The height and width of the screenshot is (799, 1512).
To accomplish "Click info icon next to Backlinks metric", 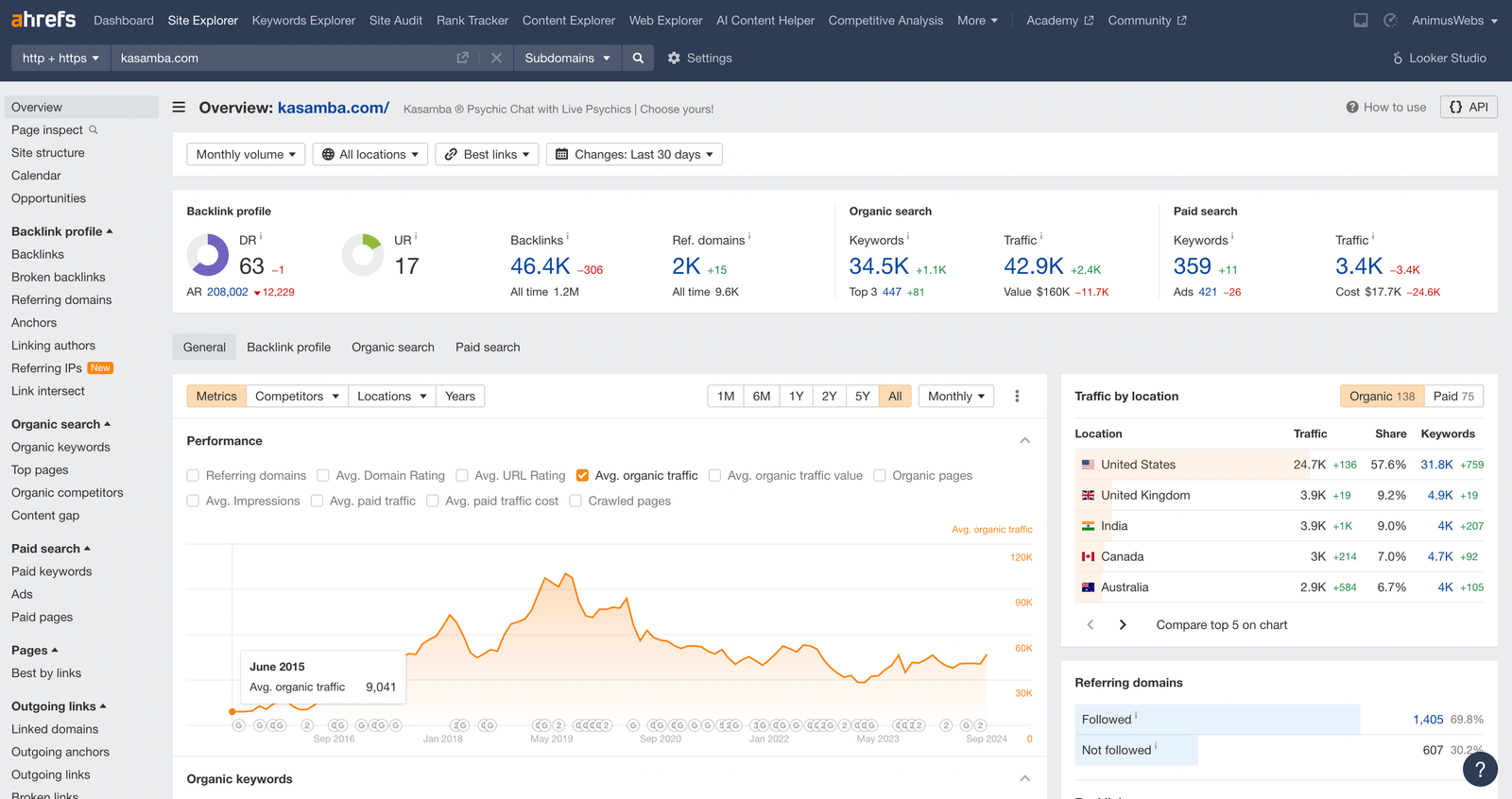I will [567, 236].
